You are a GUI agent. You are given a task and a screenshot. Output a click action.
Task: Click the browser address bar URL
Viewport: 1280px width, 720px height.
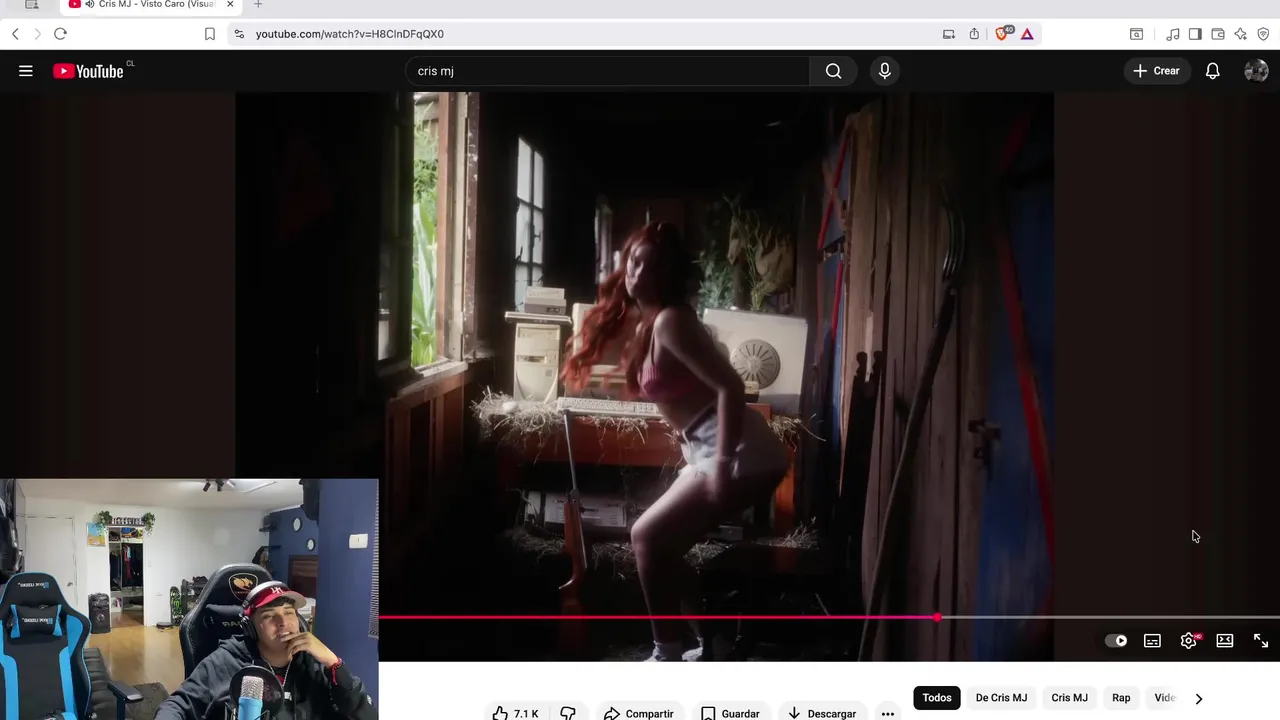coord(349,34)
